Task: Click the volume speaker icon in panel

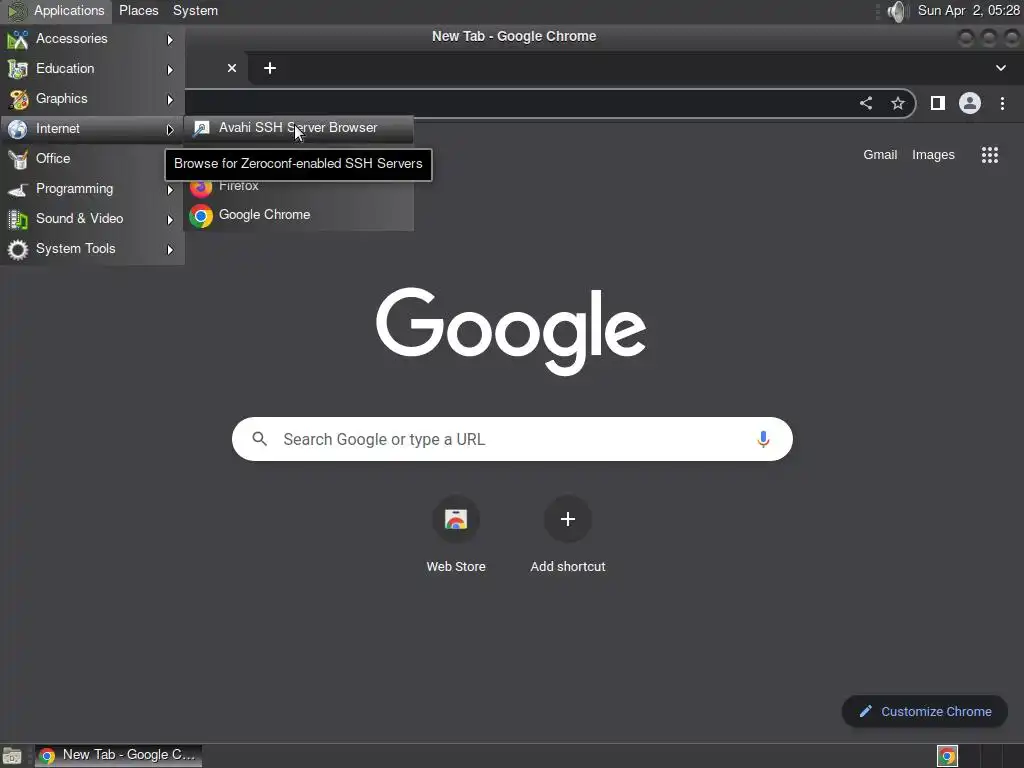Action: pos(898,11)
